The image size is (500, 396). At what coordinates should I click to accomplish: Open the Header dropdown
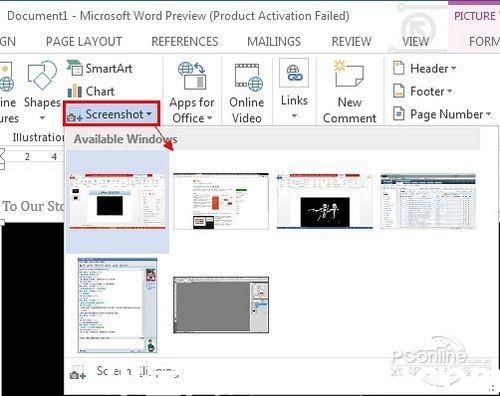click(x=424, y=68)
